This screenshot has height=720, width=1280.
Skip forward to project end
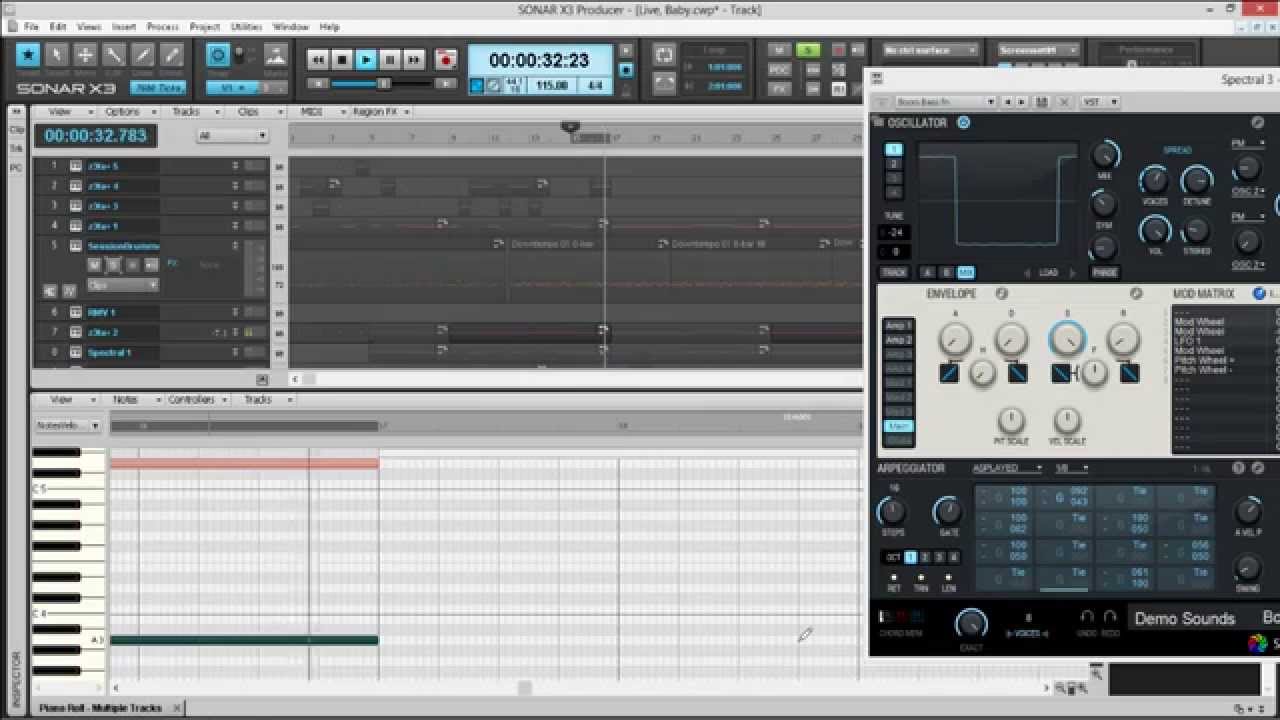414,60
